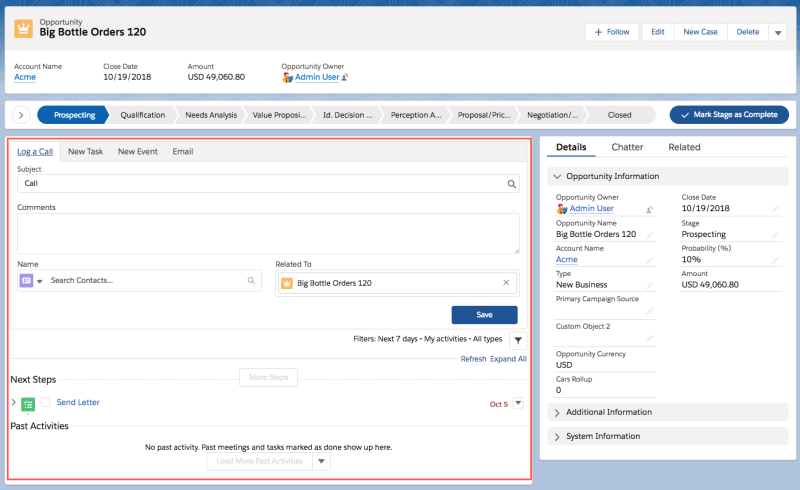
Task: Open contact type dropdown in Name field
Action: pos(39,281)
